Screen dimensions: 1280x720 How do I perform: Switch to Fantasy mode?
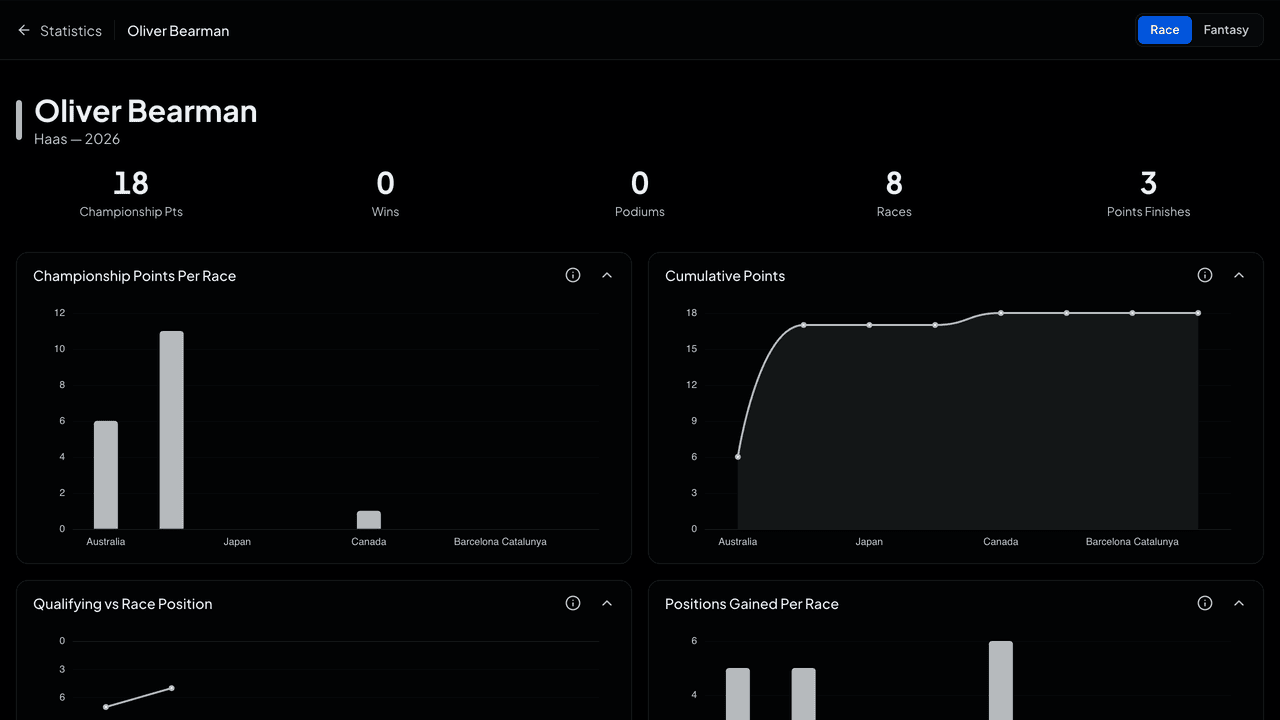click(1226, 30)
